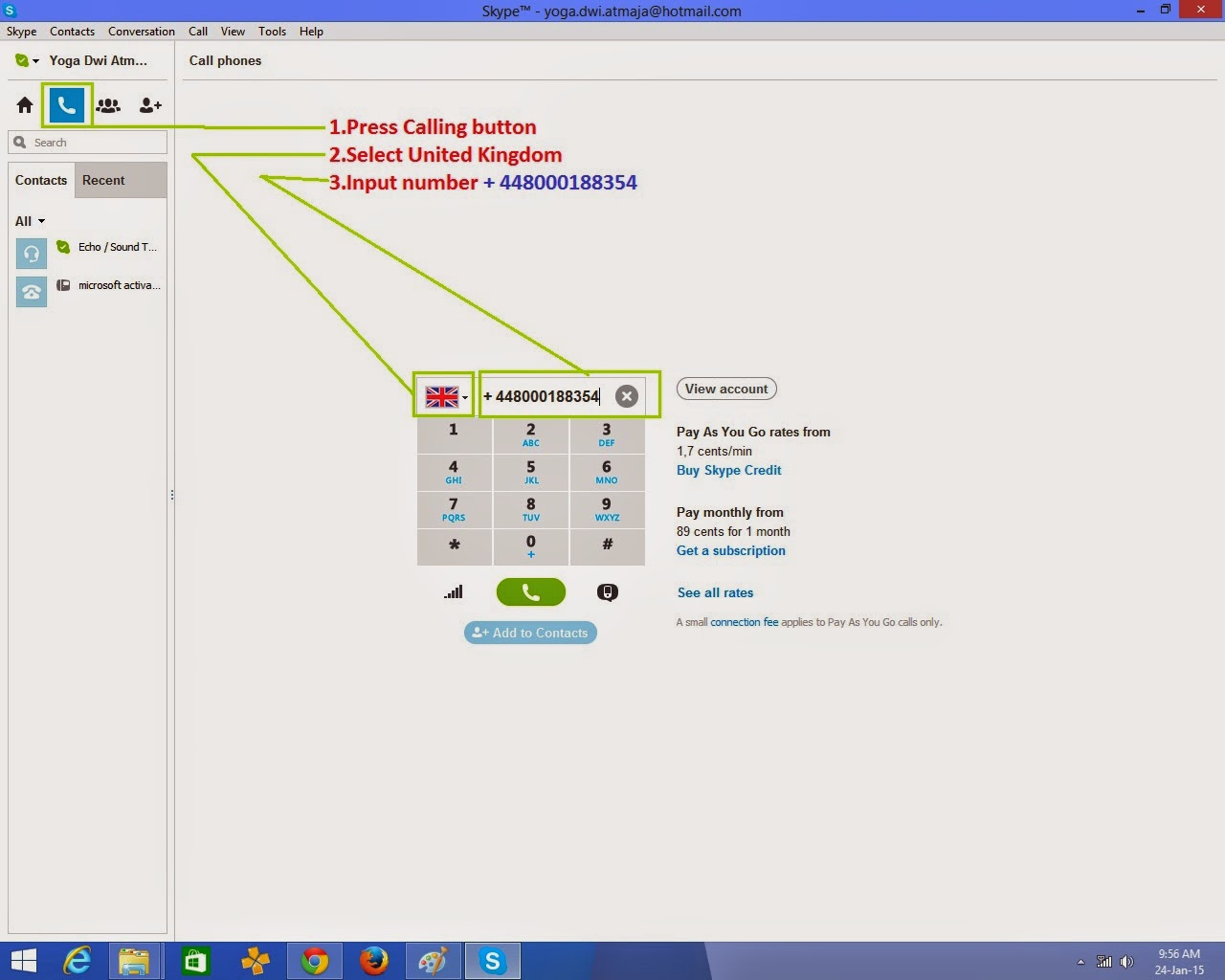1225x980 pixels.
Task: Select Echo / Sound Test contact avatar
Action: tap(32, 254)
